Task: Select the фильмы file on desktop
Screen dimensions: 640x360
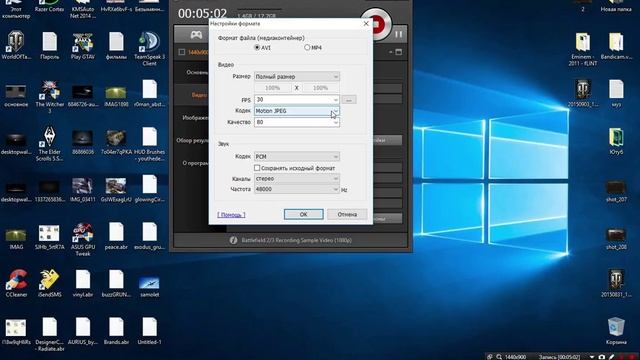Action: pos(116,46)
